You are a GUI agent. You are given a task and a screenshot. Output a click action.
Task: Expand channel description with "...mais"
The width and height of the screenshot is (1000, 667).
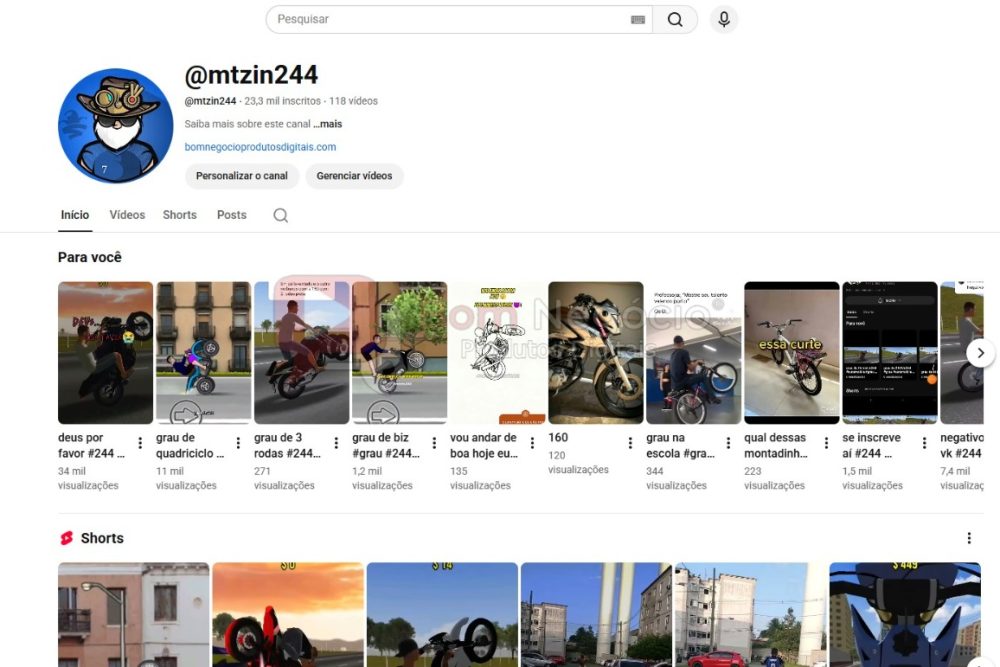[x=327, y=124]
